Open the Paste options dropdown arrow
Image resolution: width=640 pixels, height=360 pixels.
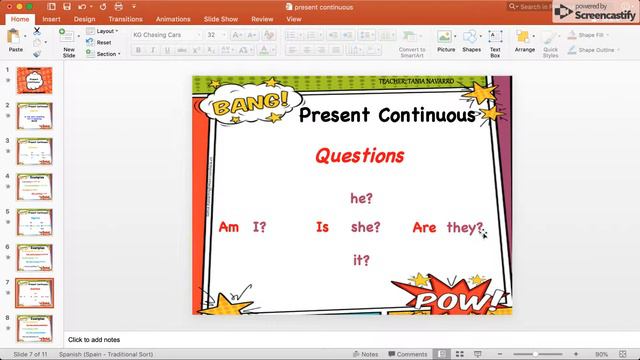(x=25, y=36)
